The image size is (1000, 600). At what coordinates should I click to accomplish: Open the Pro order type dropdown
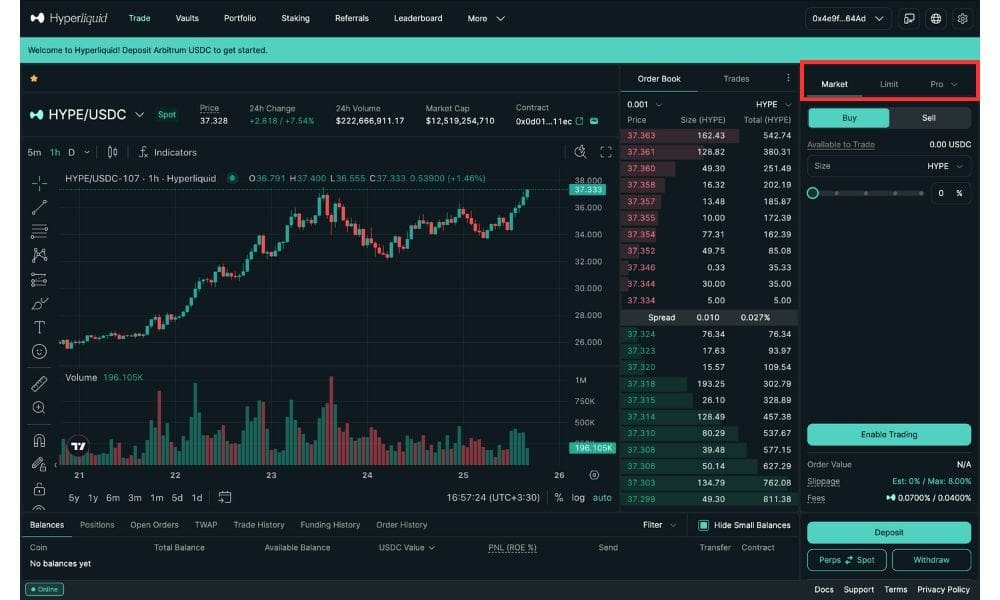(x=943, y=84)
